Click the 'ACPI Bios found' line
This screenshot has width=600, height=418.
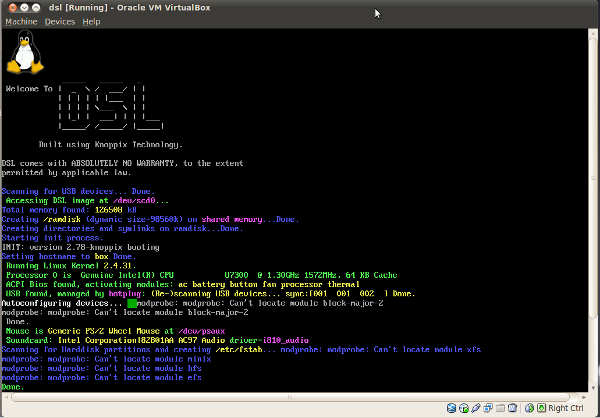point(183,284)
